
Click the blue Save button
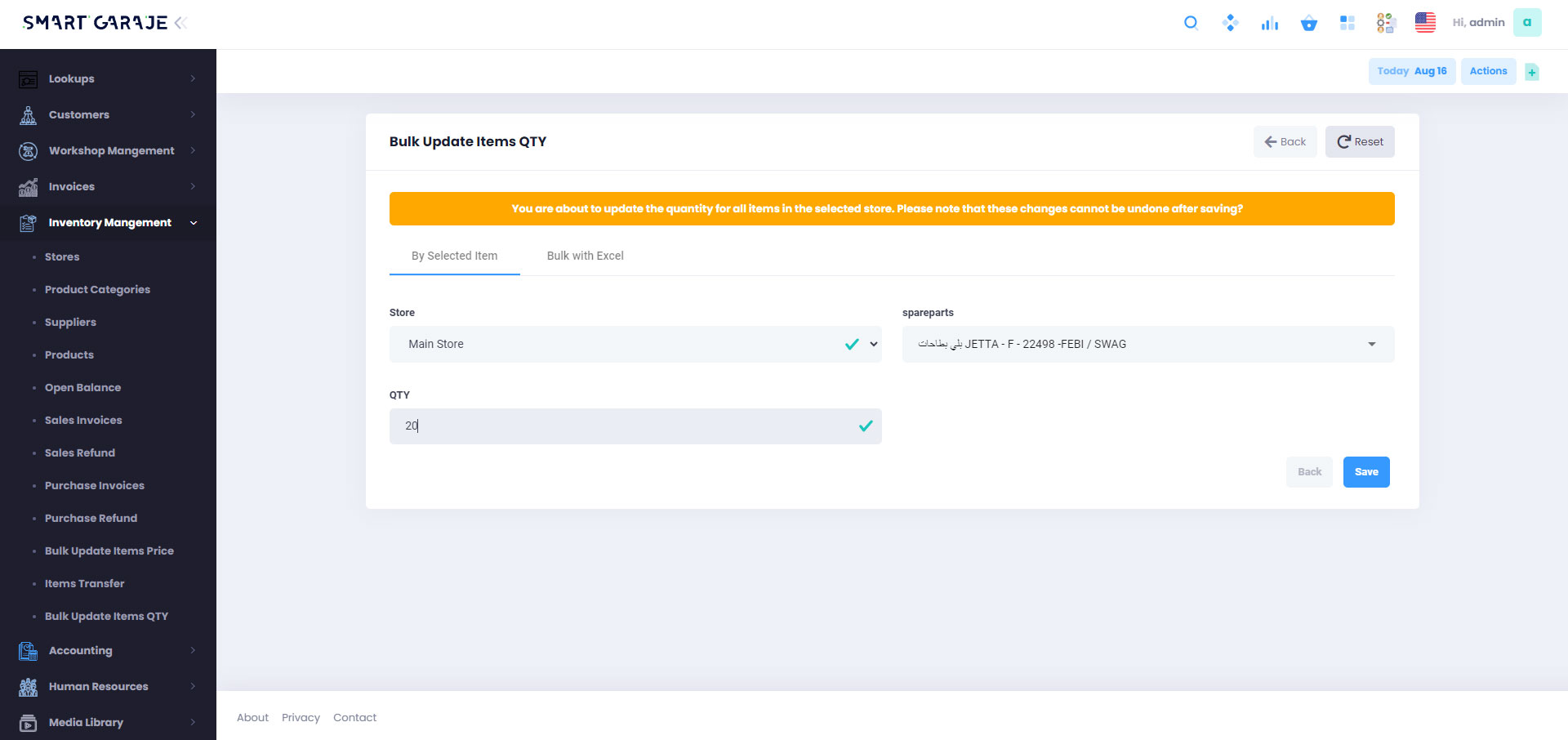[1366, 472]
